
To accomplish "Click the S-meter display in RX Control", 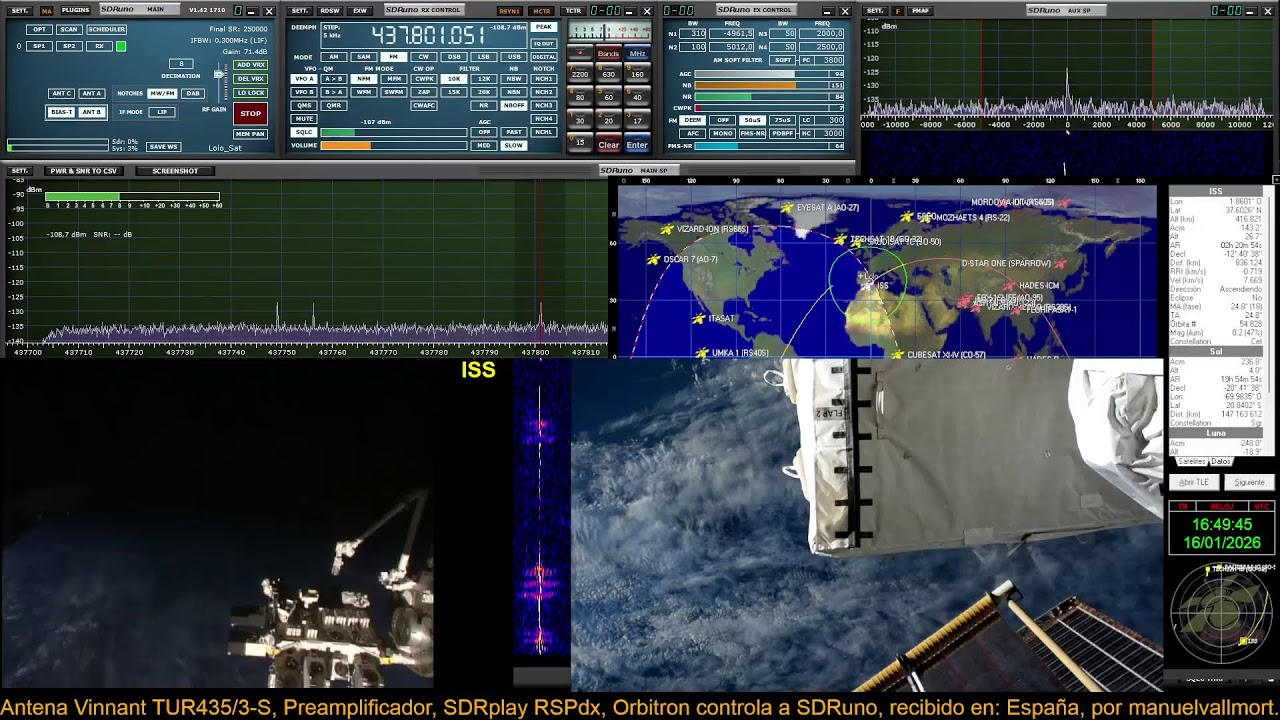I will click(608, 31).
